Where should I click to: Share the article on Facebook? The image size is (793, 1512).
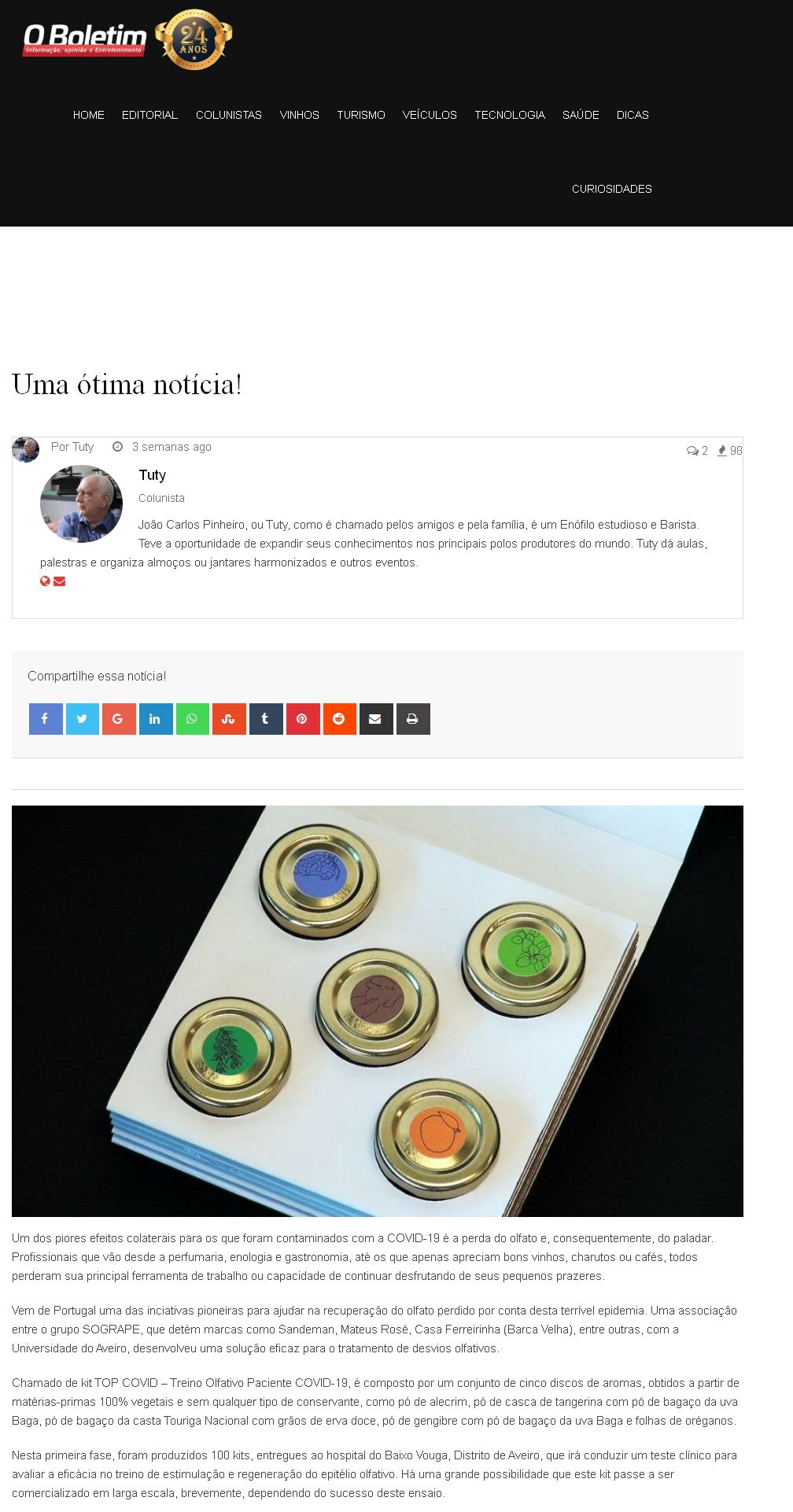[x=46, y=719]
